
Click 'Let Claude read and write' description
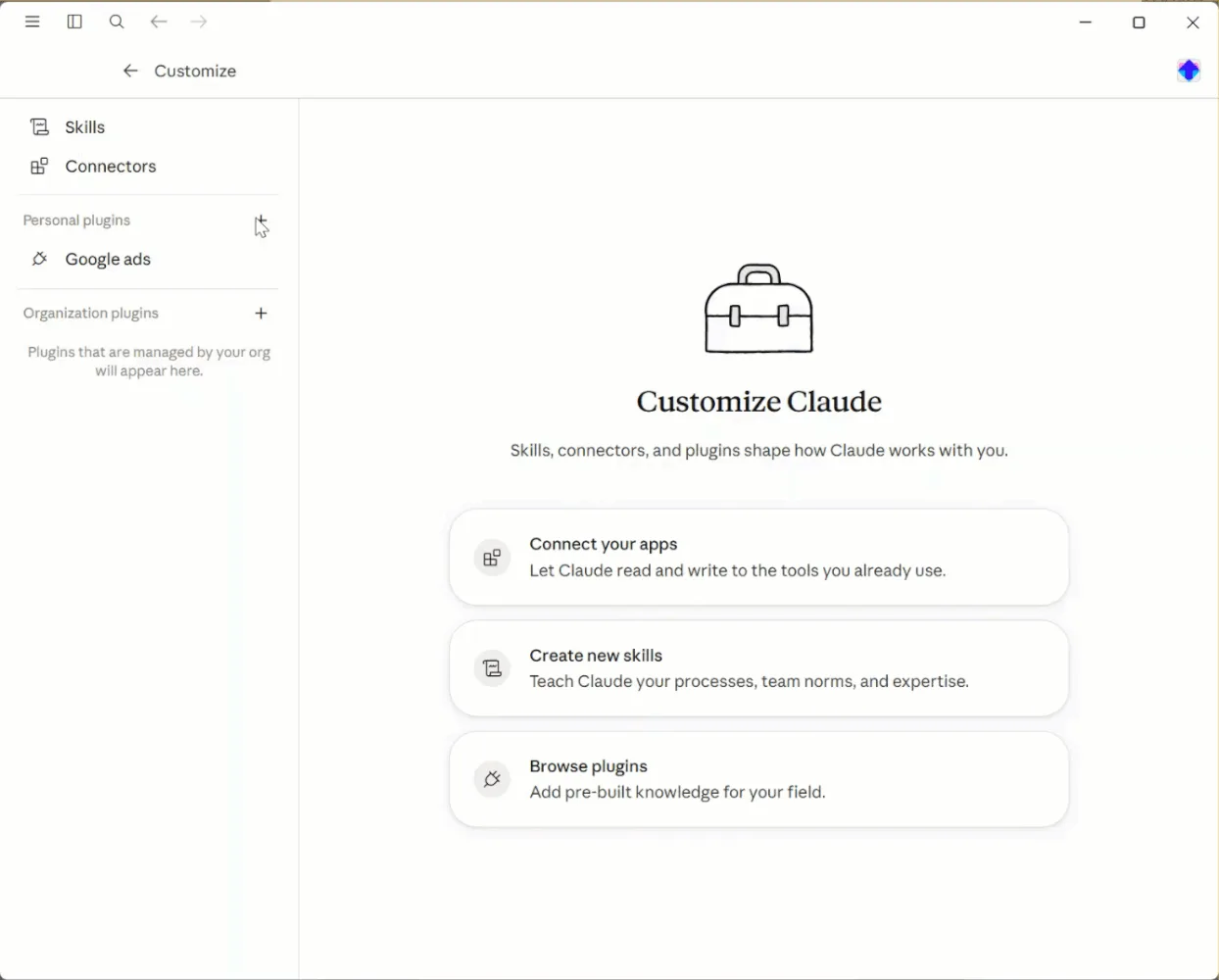(x=738, y=570)
